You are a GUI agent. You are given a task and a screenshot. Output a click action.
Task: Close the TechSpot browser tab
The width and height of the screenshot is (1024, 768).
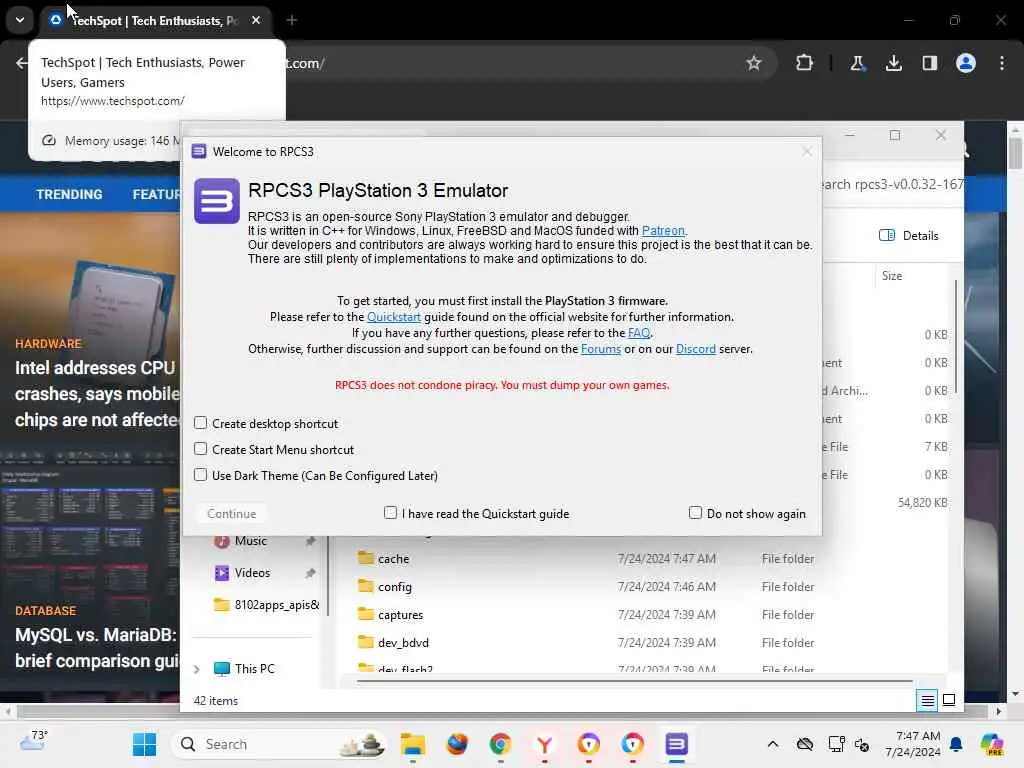click(x=256, y=20)
